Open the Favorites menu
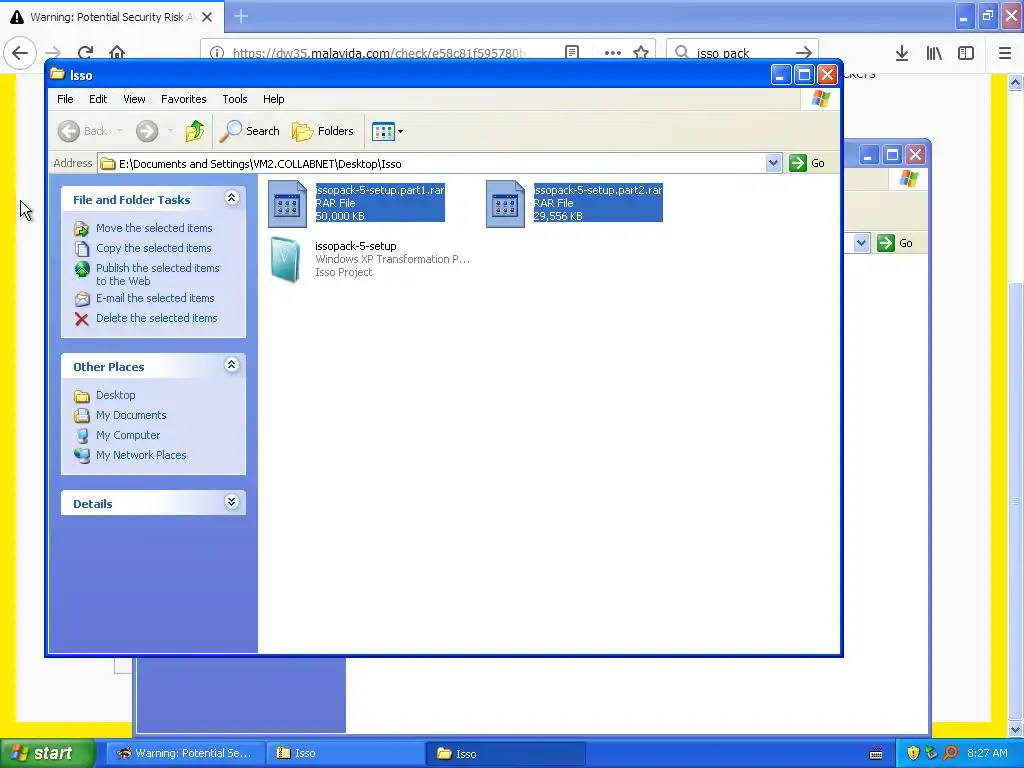This screenshot has height=768, width=1024. tap(184, 99)
